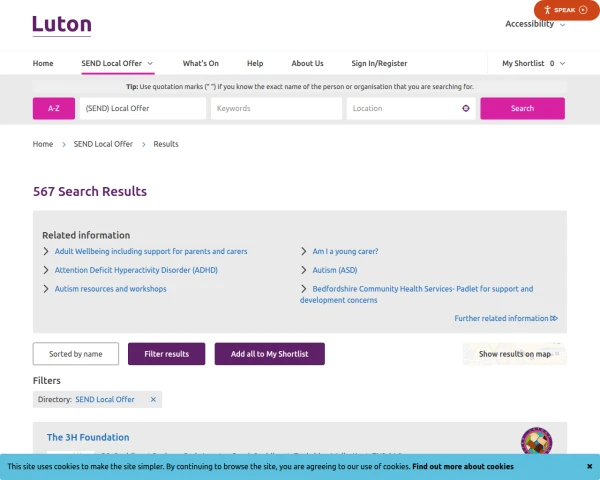The width and height of the screenshot is (600, 480).
Task: Click The 3H Foundation logo thumbnail
Action: [536, 441]
